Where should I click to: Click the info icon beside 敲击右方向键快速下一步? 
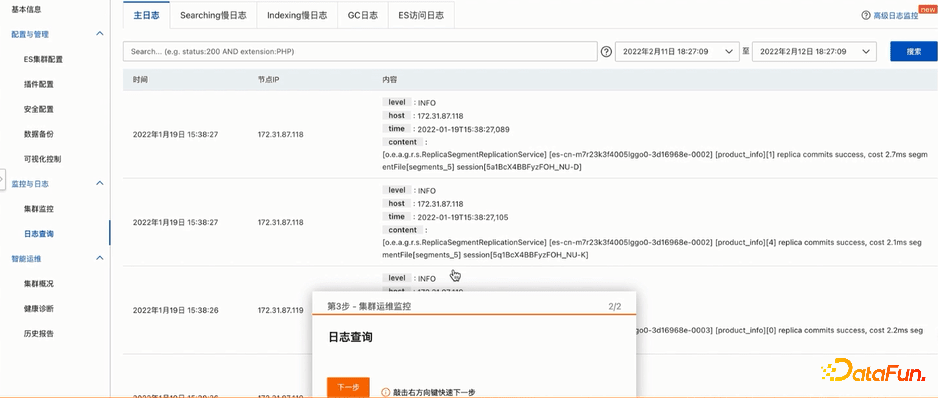pos(385,393)
